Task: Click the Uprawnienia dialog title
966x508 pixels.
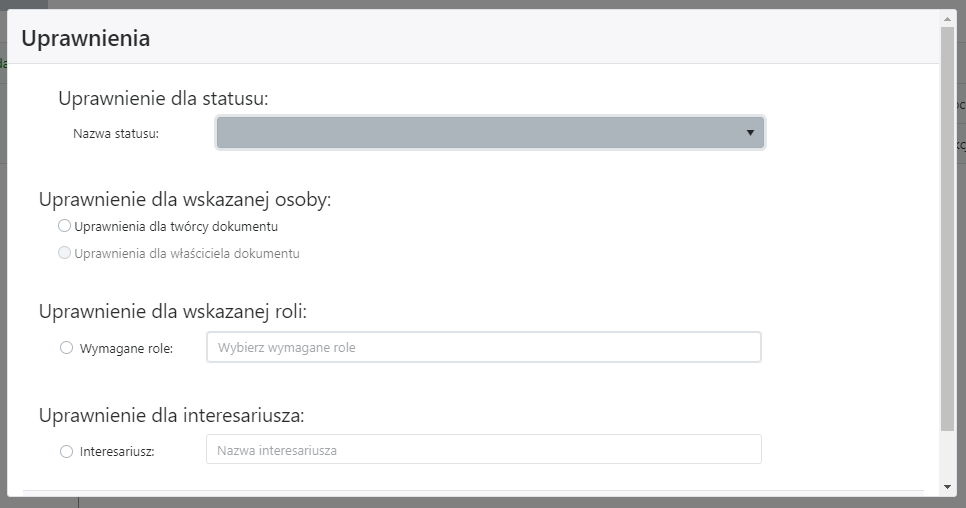Action: (x=86, y=38)
